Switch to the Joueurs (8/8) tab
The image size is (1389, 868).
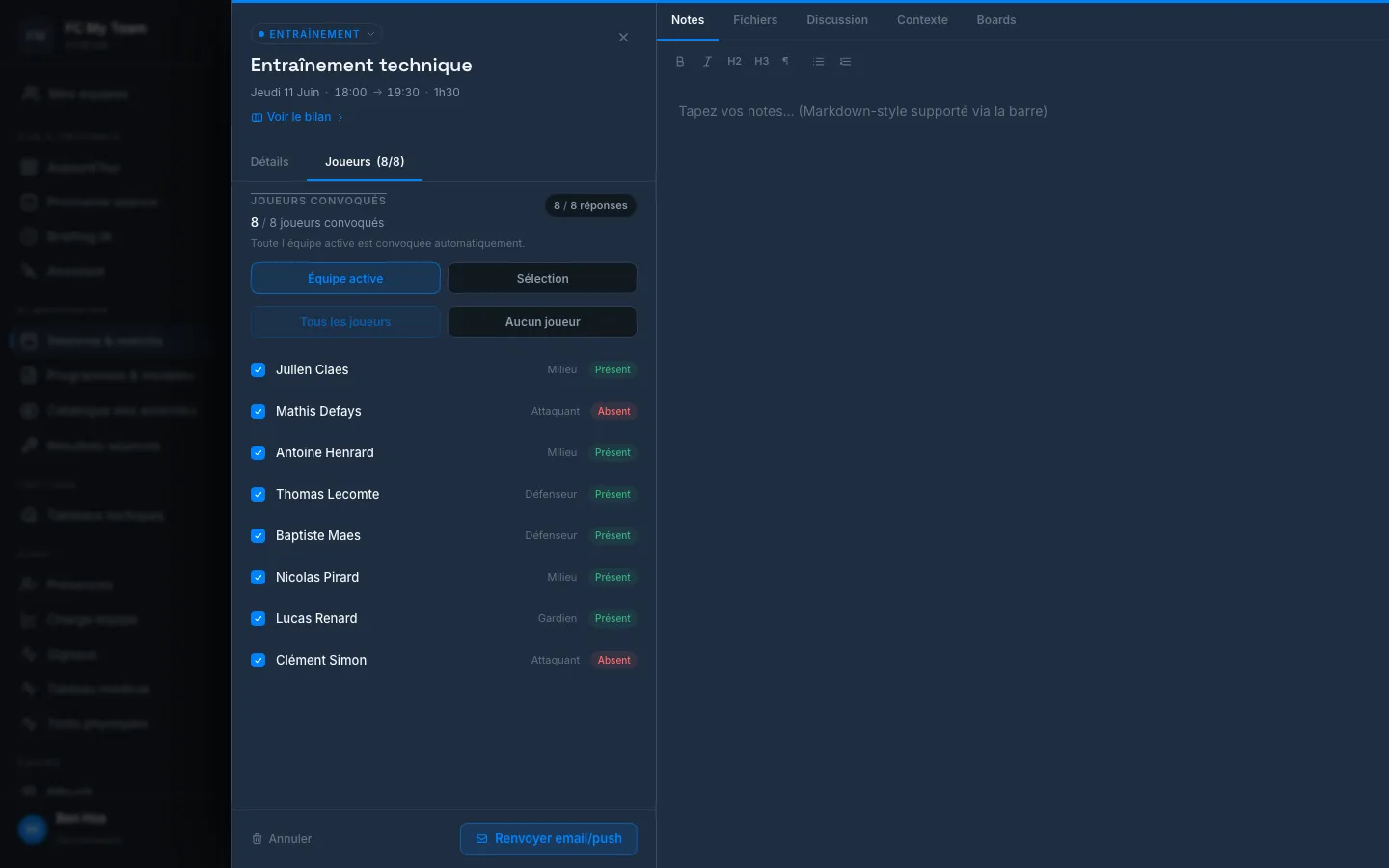pos(365,162)
